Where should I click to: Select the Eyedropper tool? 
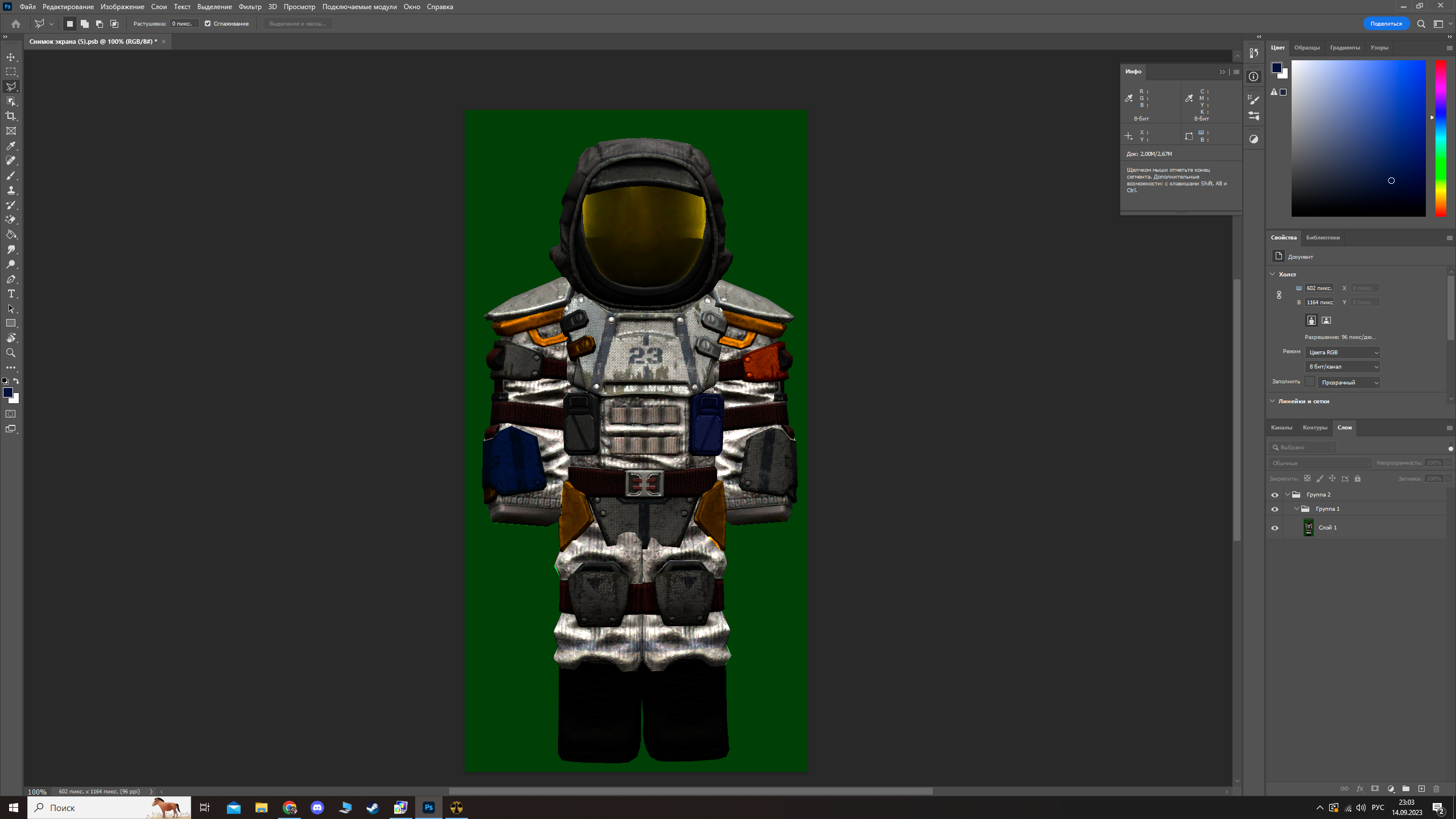coord(11,146)
